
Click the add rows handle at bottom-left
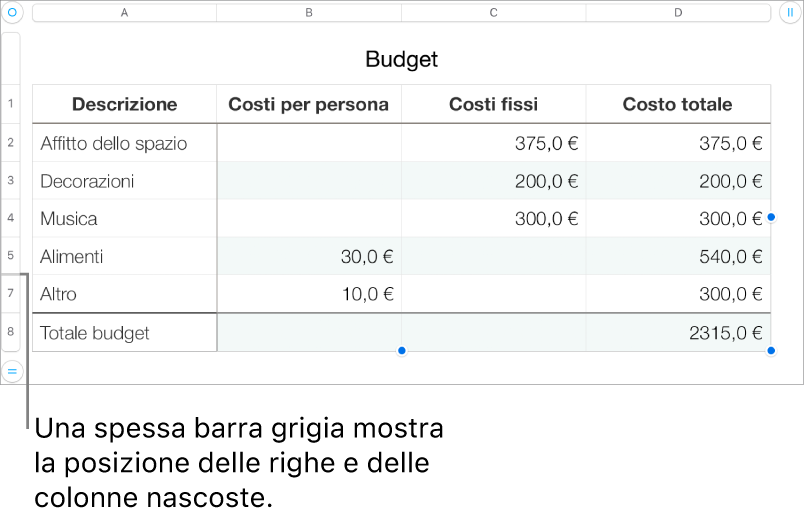point(12,370)
